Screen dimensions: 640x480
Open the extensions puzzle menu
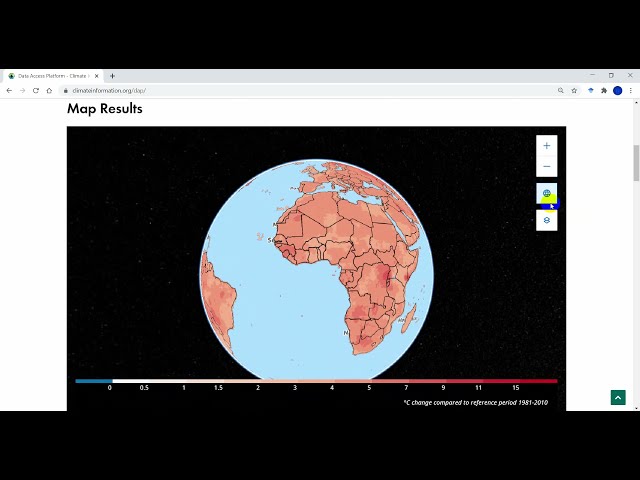coord(604,91)
